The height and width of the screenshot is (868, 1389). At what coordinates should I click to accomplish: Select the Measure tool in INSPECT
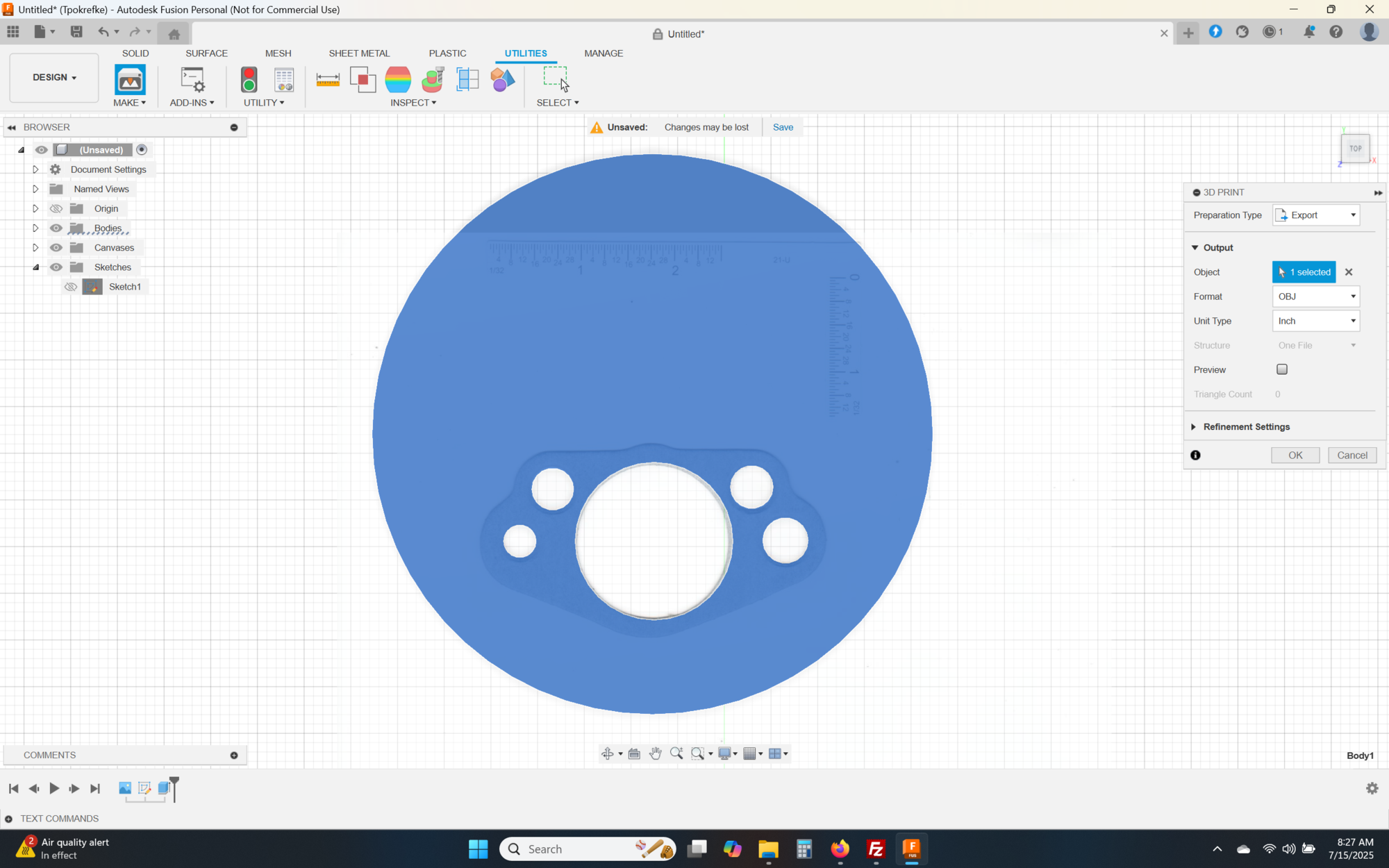click(x=328, y=80)
